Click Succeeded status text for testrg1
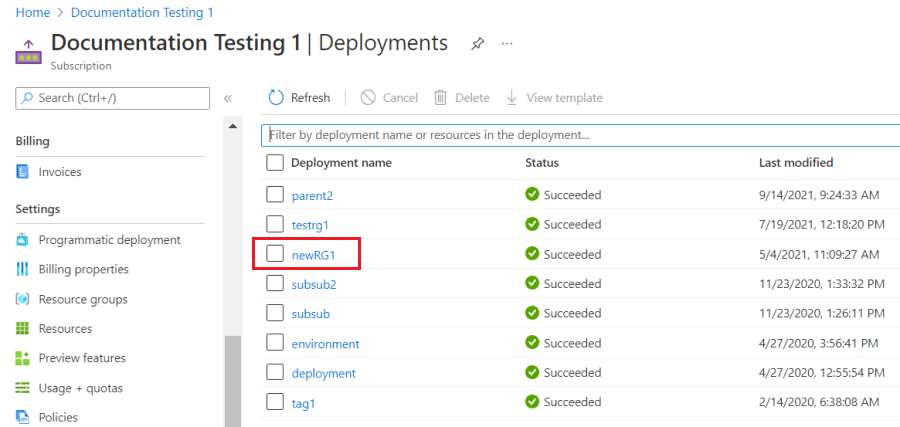 (x=572, y=225)
